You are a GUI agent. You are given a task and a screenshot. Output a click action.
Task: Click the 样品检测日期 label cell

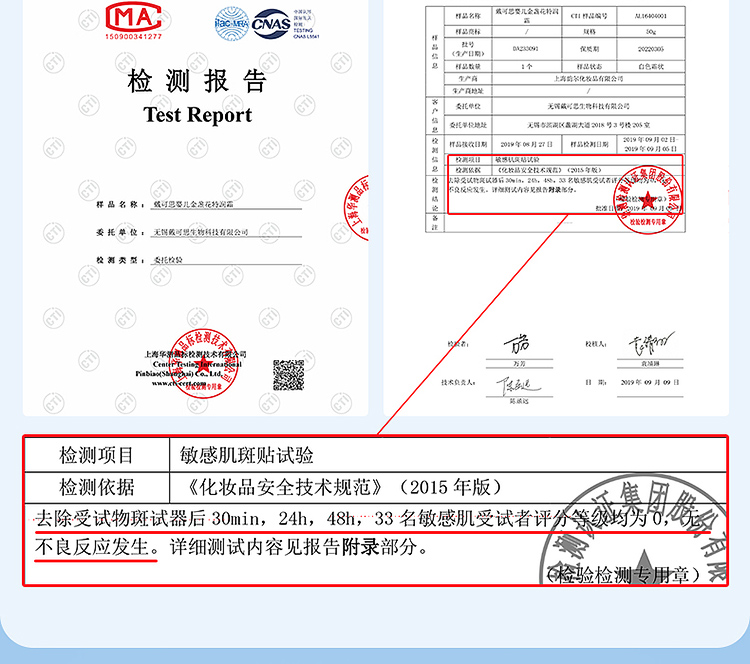coord(589,144)
